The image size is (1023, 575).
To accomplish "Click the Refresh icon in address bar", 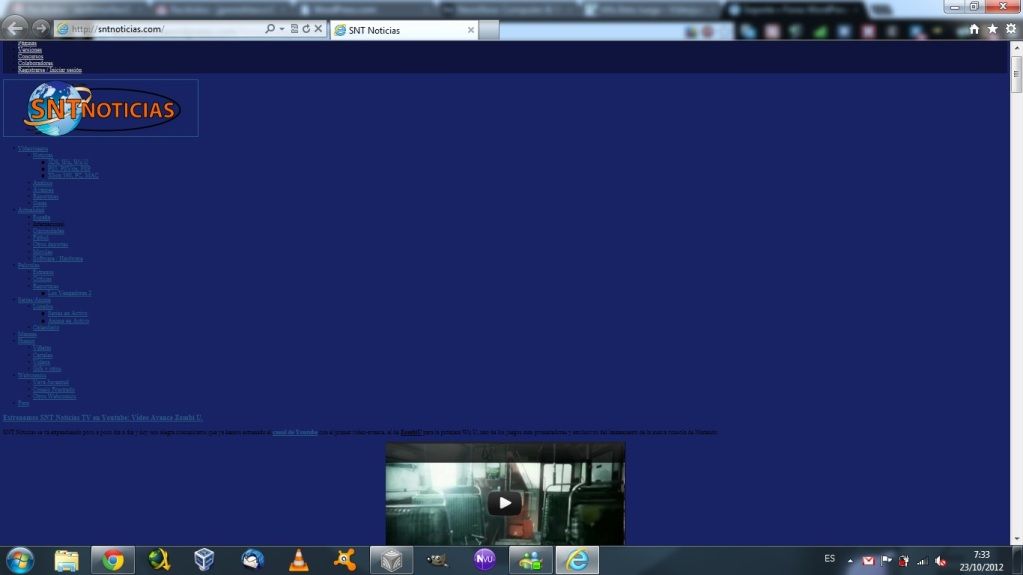I will 306,29.
